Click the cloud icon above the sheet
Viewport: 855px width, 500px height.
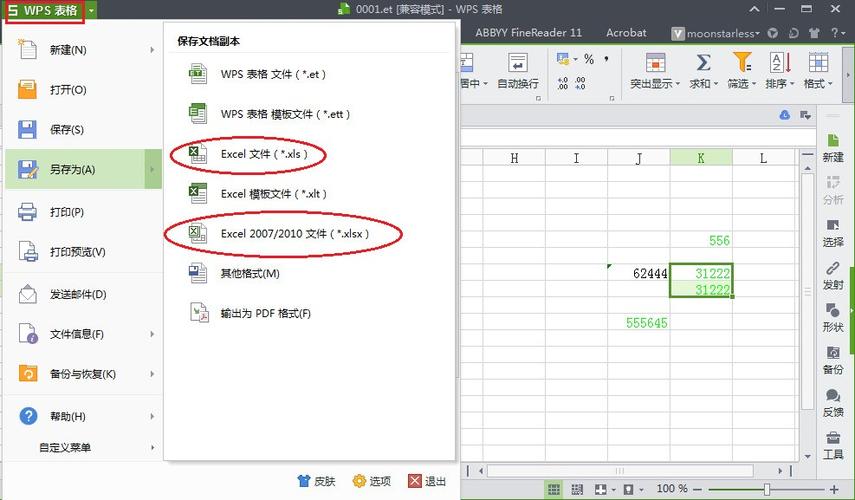pos(785,115)
